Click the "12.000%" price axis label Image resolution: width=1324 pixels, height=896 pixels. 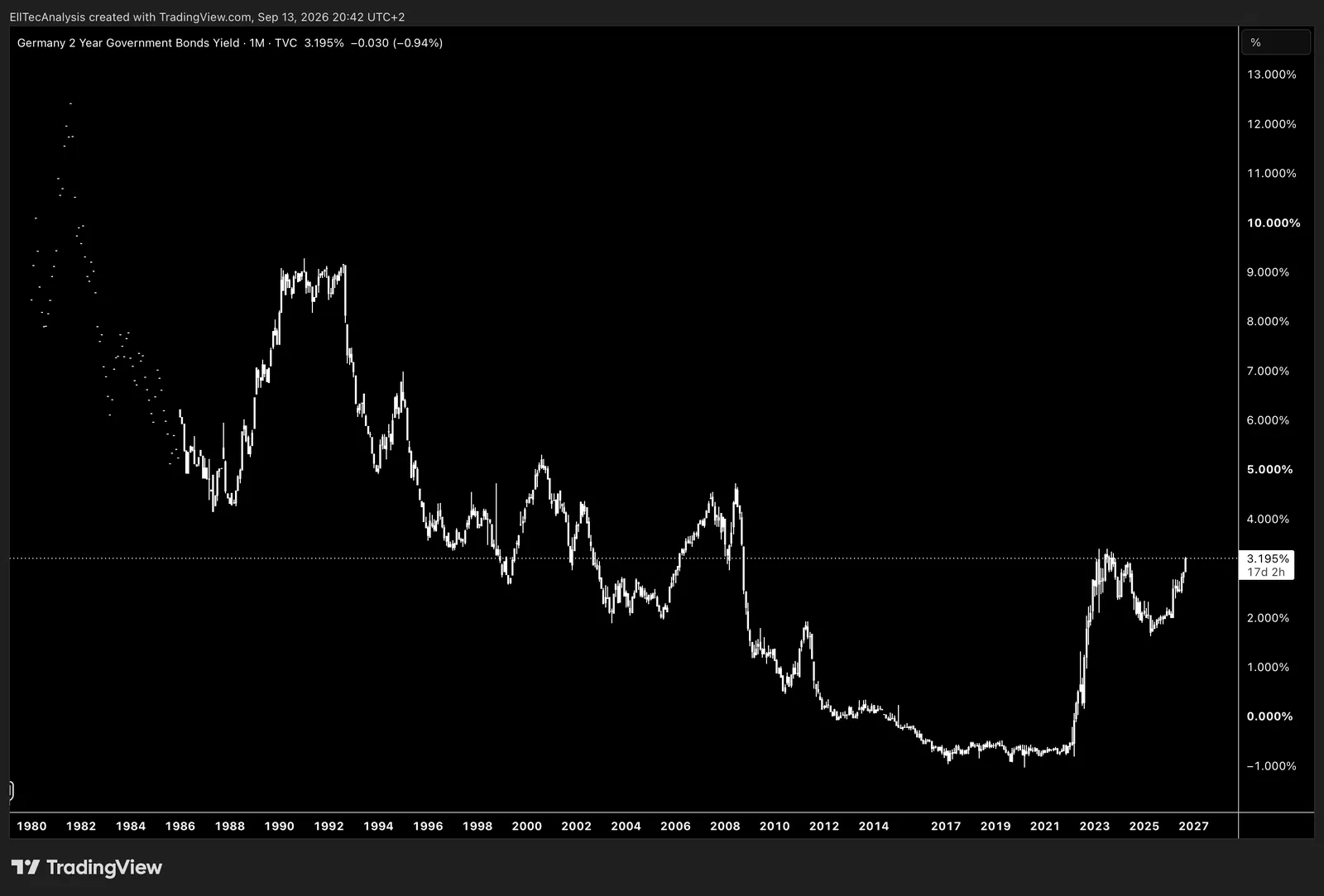click(x=1272, y=124)
